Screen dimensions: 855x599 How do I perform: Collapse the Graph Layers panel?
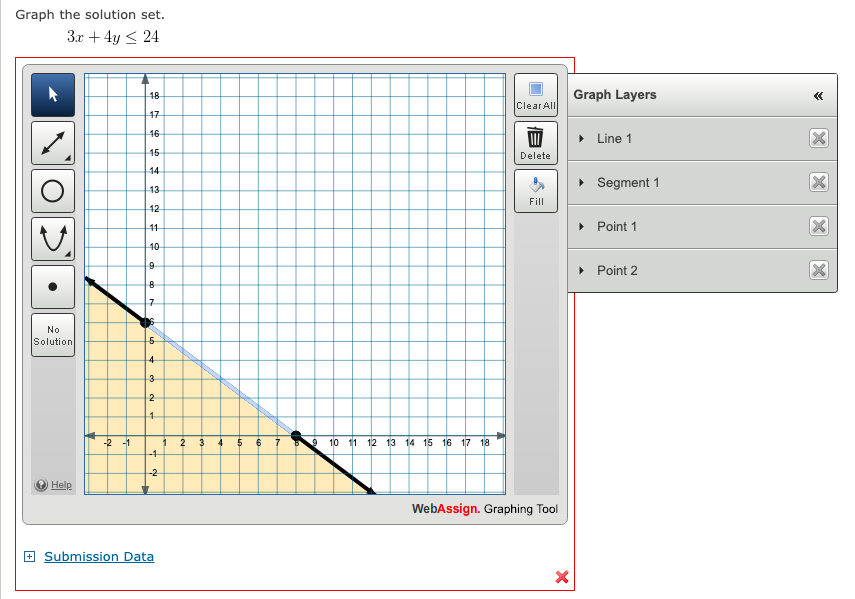819,95
